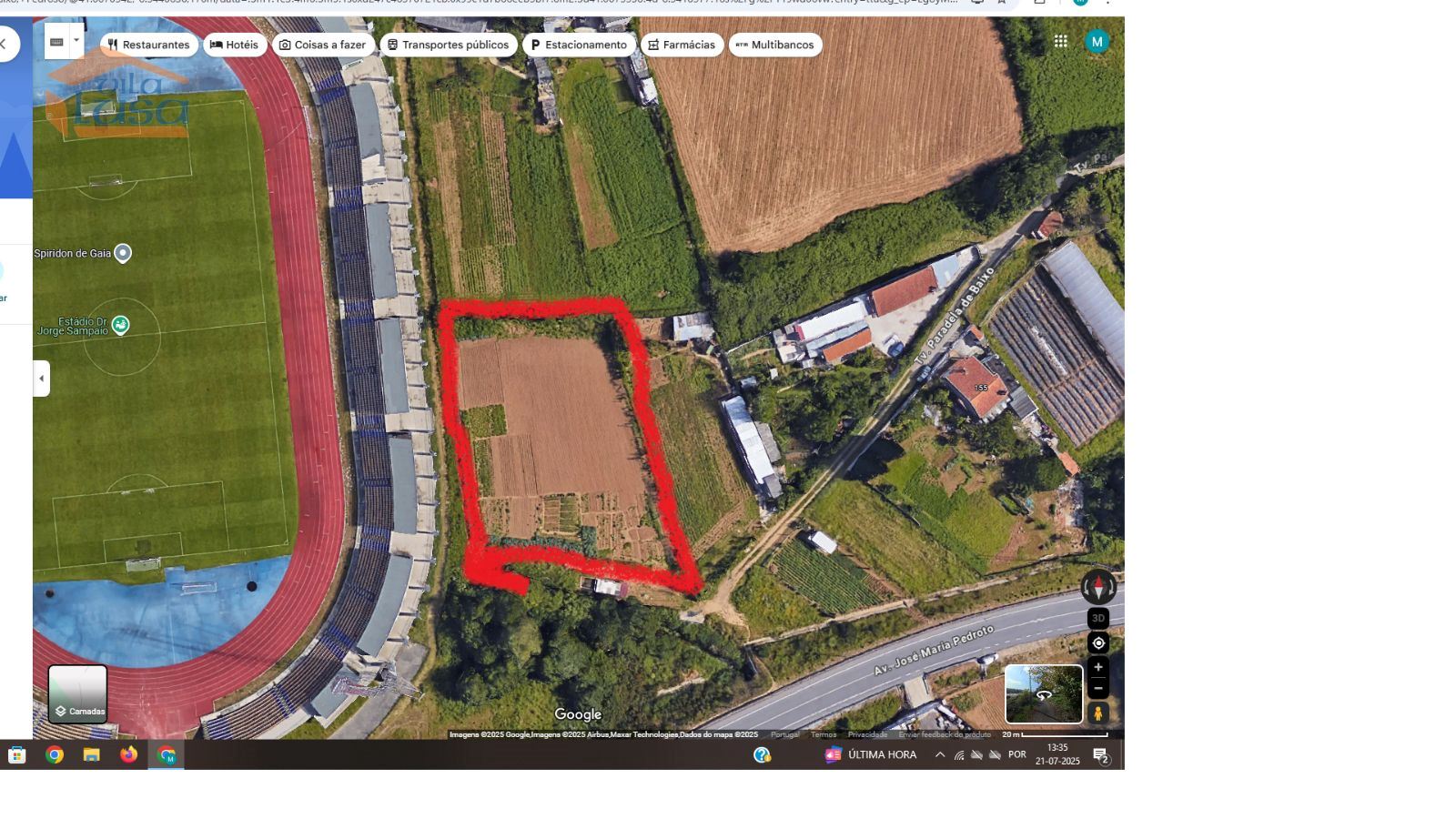Screen dimensions: 1456x819
Task: Select the Pegman Street View icon
Action: [x=1098, y=713]
